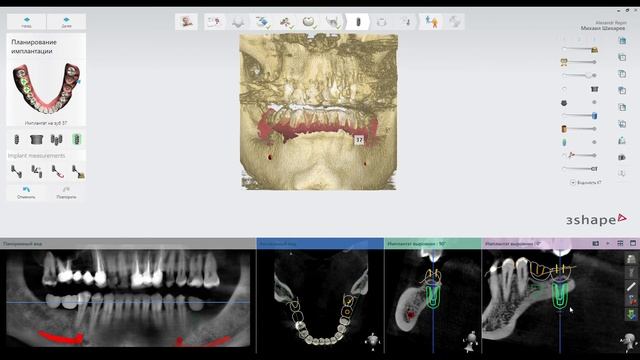Adjust the bottom CT contrast slider
The height and width of the screenshot is (360, 640).
click(580, 169)
